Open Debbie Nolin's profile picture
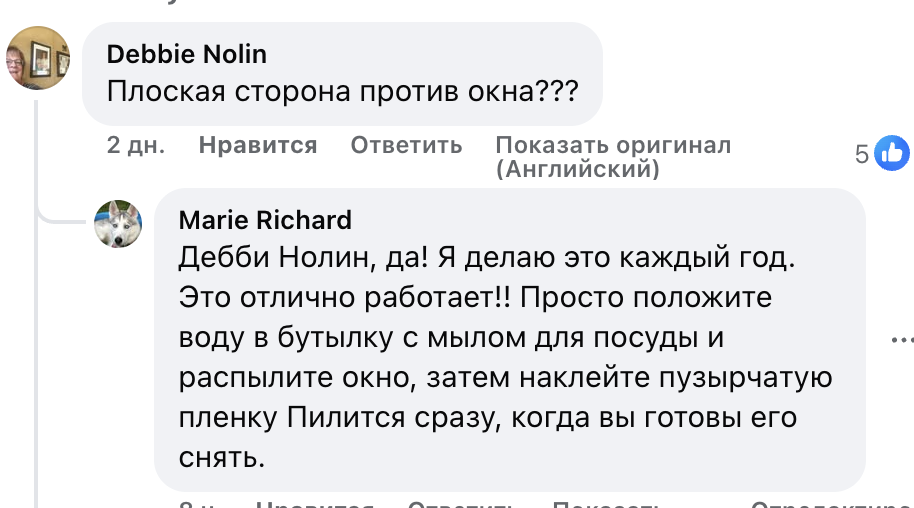This screenshot has width=914, height=508. (x=38, y=58)
